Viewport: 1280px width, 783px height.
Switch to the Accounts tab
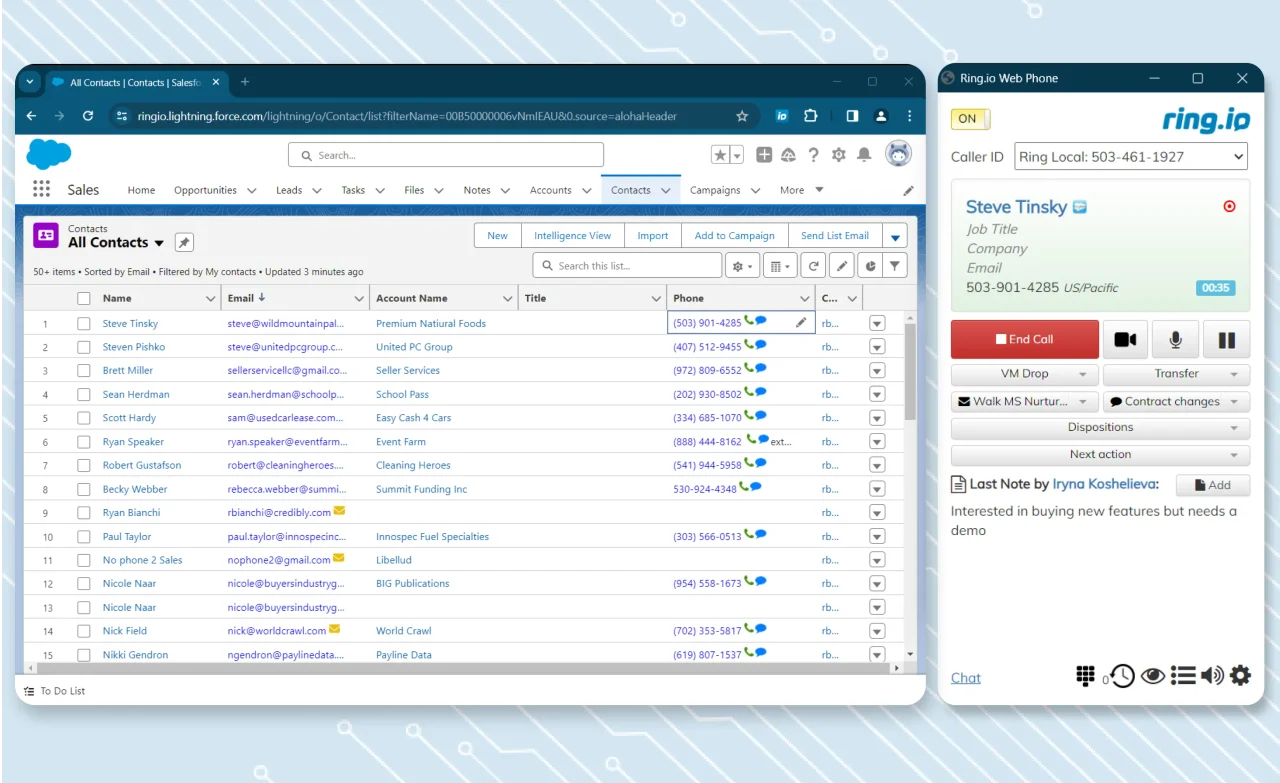coord(550,190)
